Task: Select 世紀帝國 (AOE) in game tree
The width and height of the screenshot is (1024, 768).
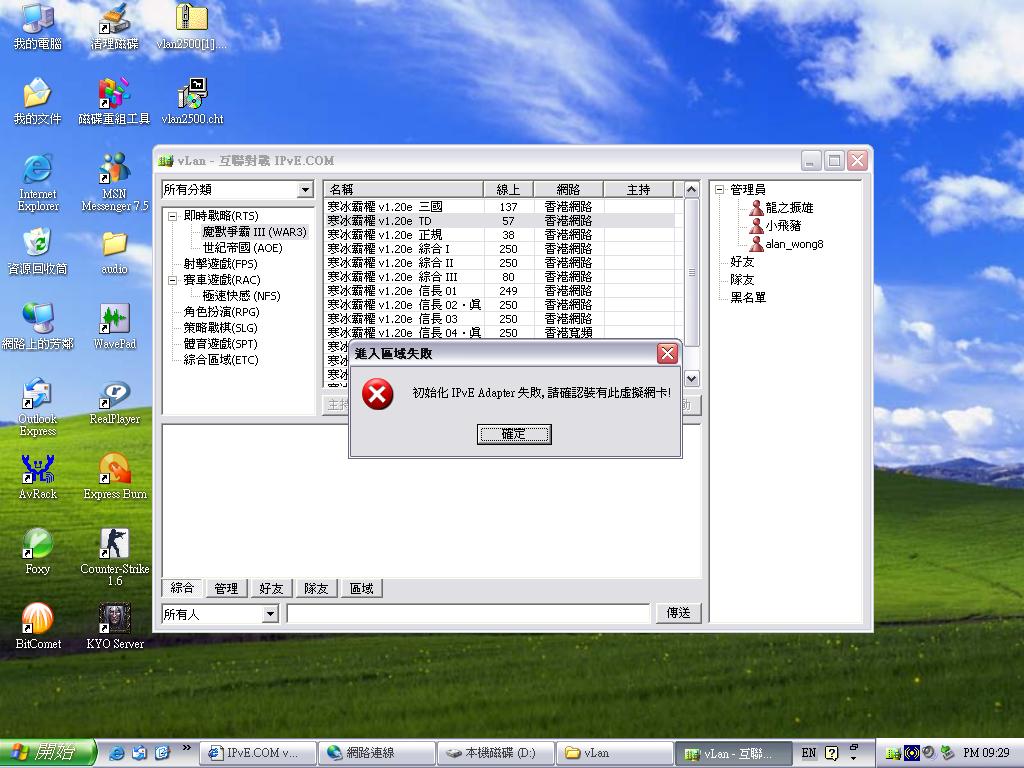Action: click(x=242, y=248)
